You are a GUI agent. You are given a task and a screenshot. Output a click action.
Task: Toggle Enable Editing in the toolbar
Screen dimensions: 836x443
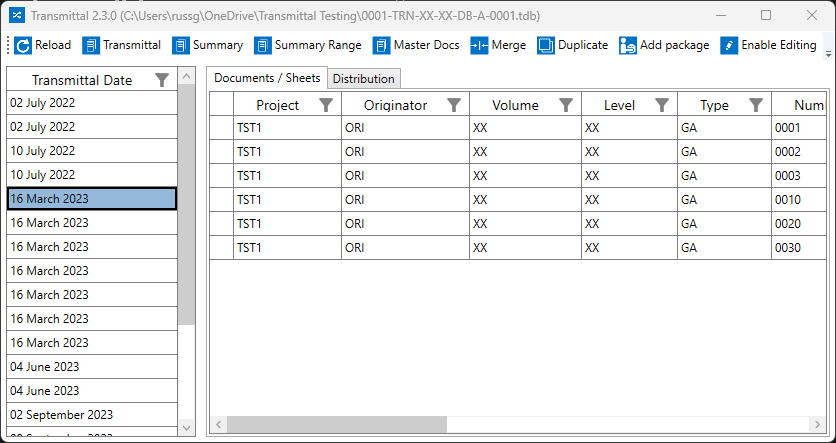coord(729,45)
